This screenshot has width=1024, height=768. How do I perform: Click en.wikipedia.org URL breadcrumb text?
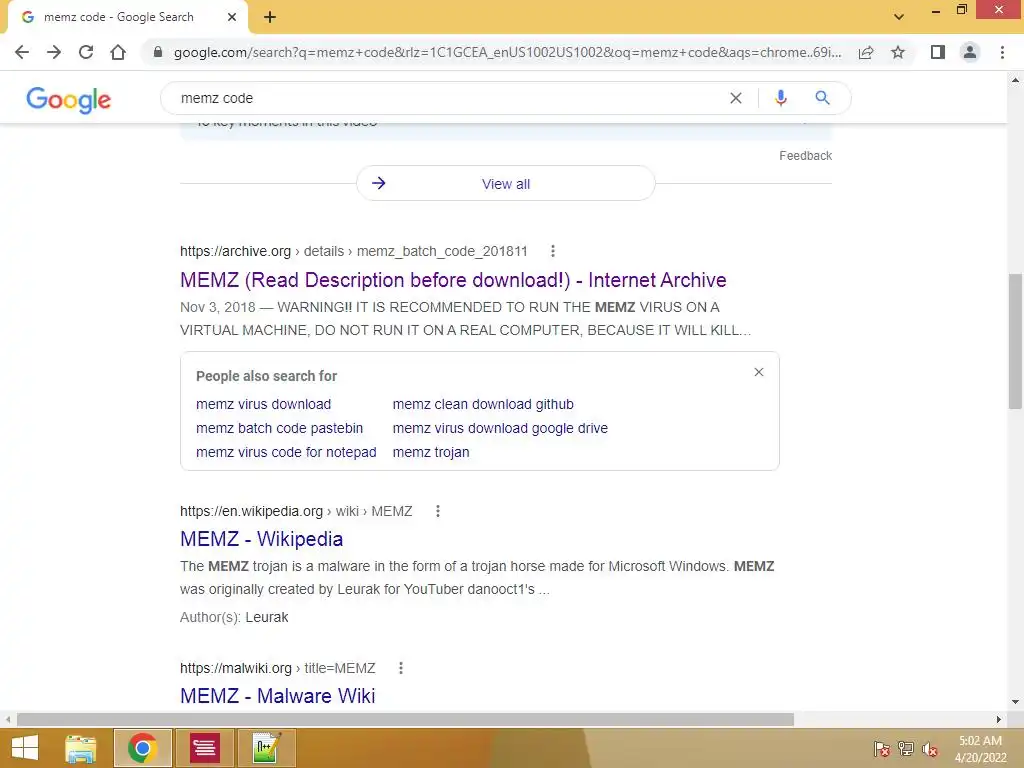[x=296, y=511]
